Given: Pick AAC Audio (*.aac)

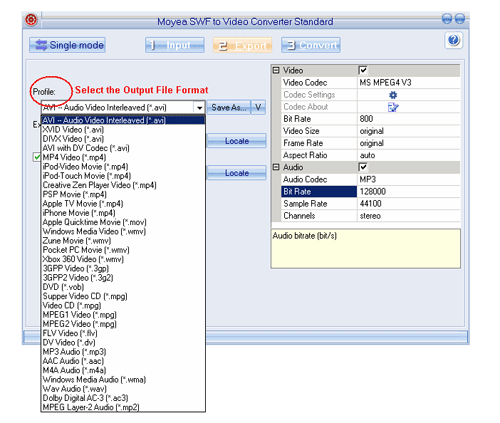Looking at the screenshot, I should click(123, 361).
